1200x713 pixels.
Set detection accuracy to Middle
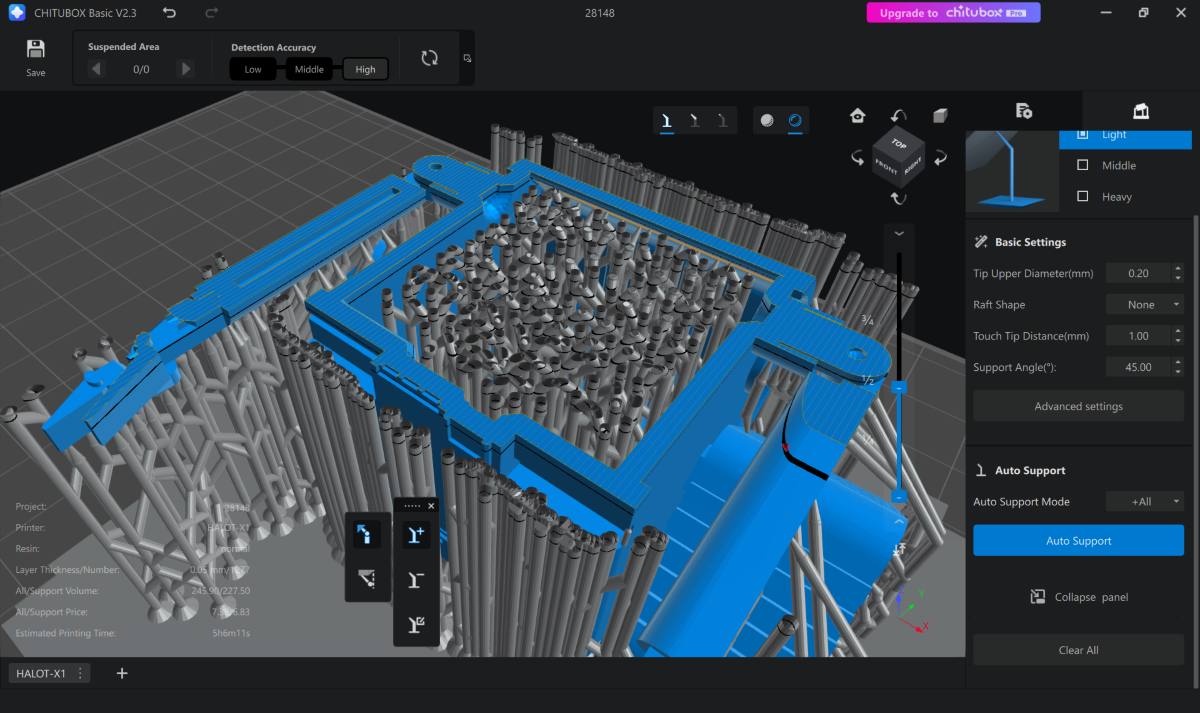tap(309, 69)
